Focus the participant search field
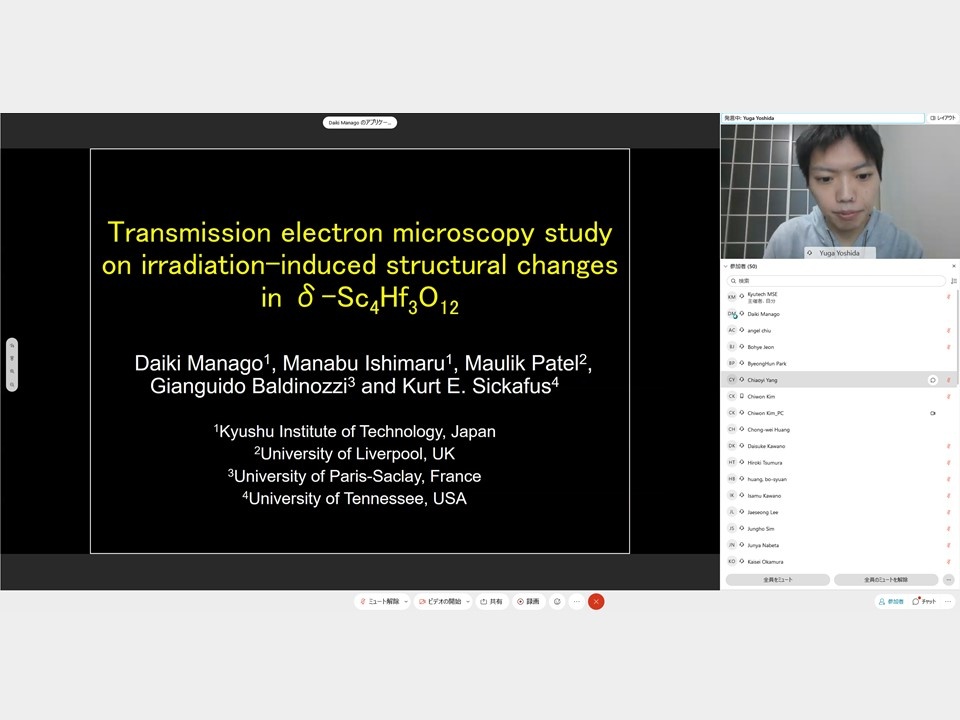 (836, 280)
